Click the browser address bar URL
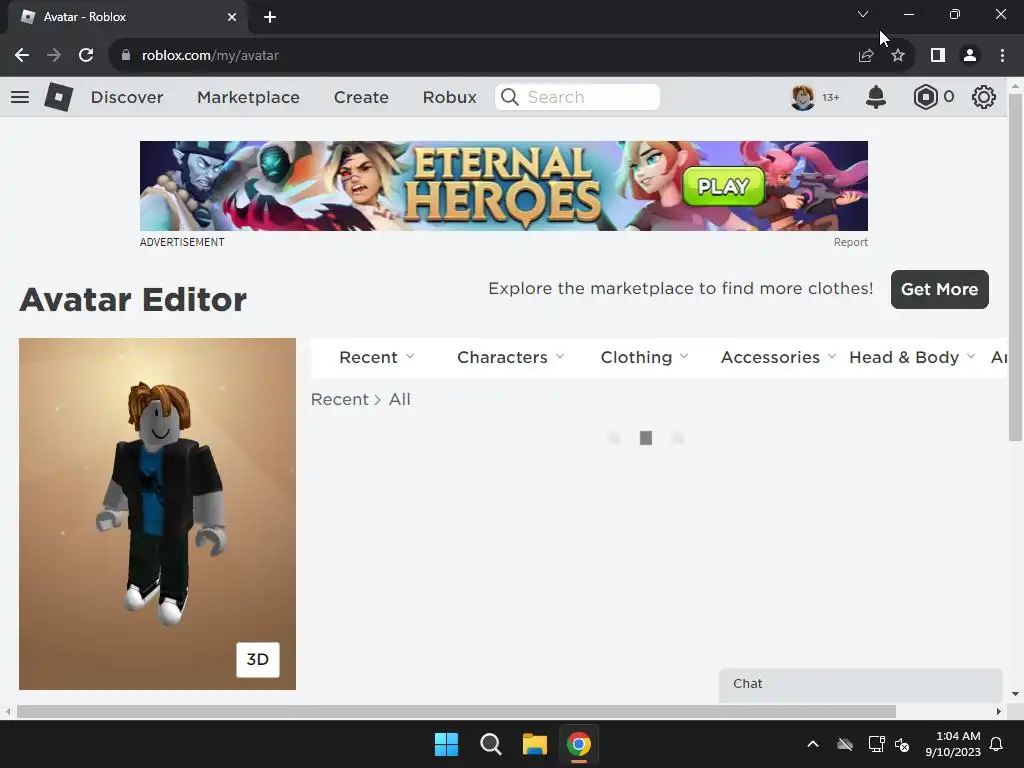 click(x=210, y=56)
